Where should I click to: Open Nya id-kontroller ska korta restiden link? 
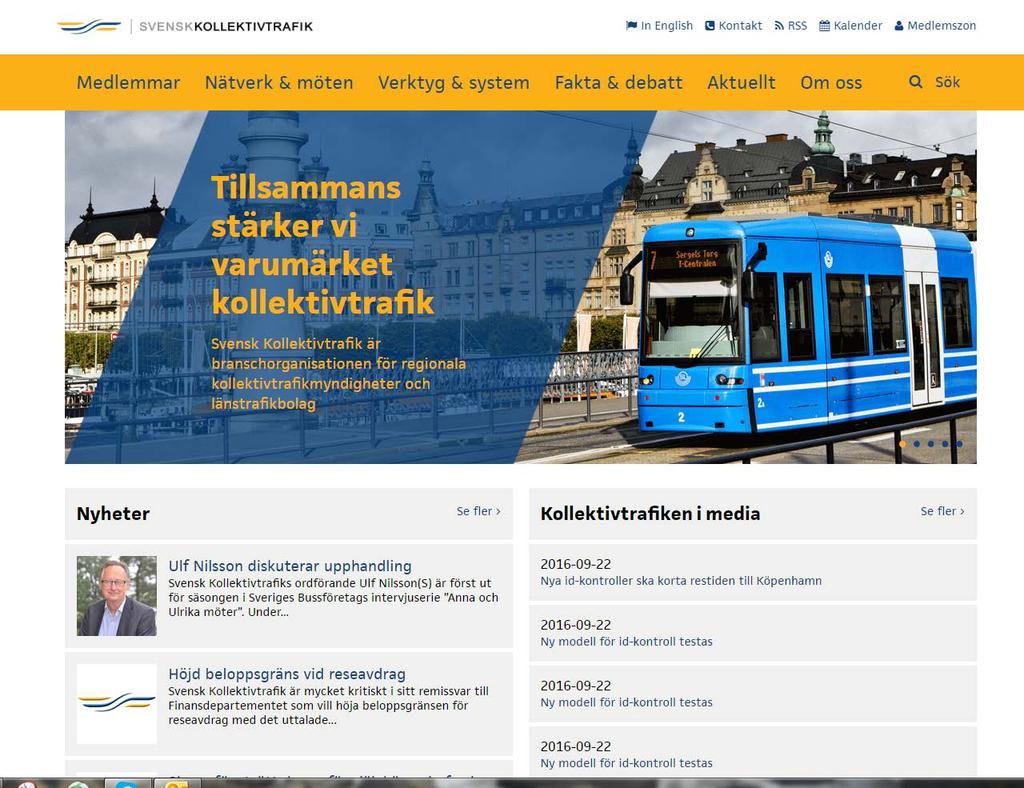681,581
